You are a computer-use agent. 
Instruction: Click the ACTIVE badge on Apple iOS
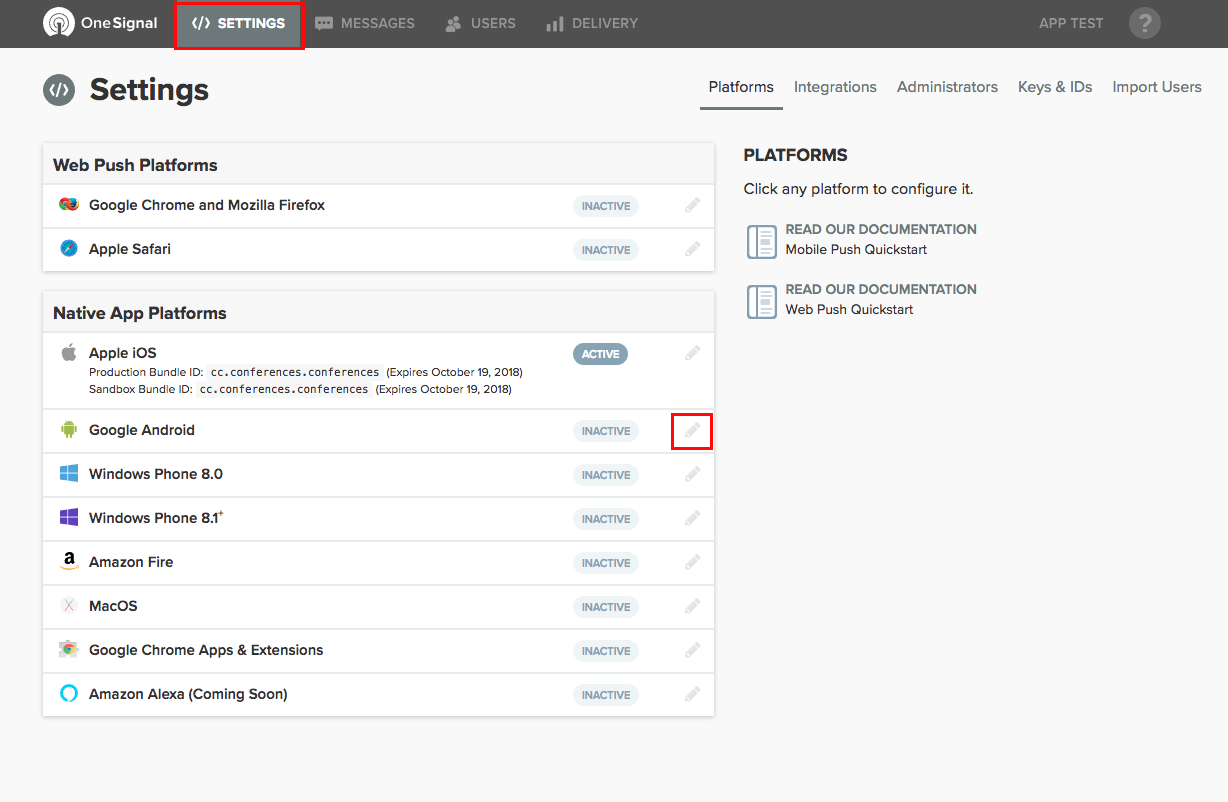click(600, 354)
